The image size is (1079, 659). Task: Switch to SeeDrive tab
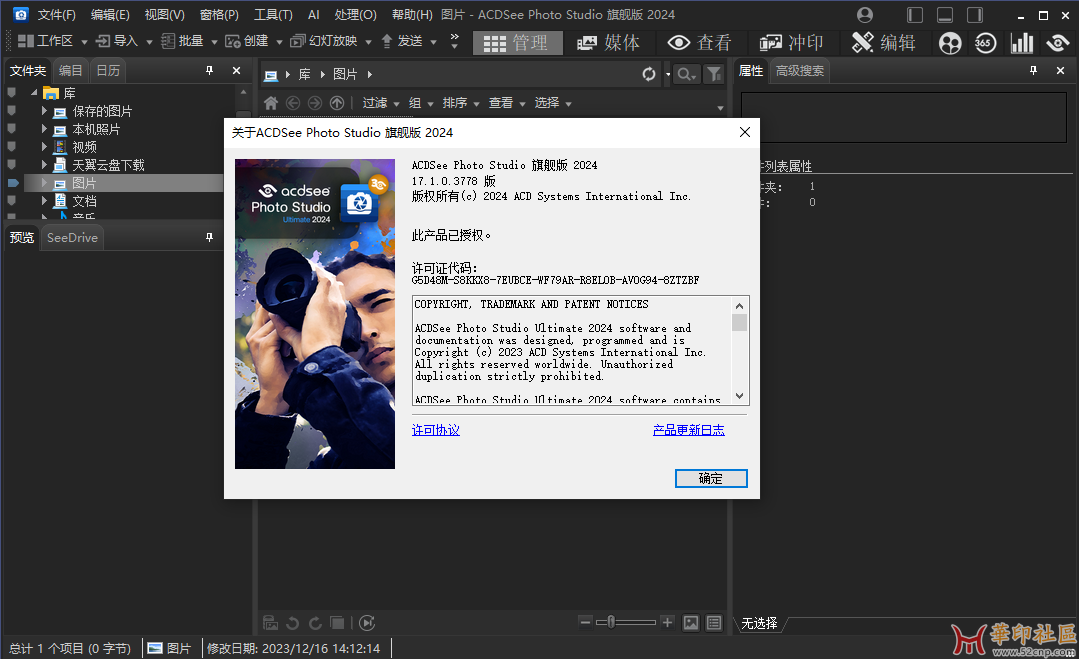tap(72, 237)
